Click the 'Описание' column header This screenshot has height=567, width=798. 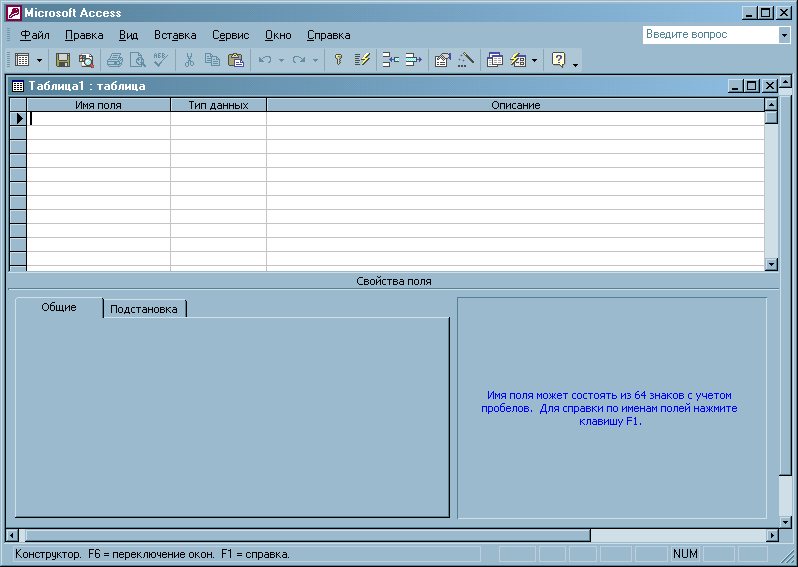516,105
